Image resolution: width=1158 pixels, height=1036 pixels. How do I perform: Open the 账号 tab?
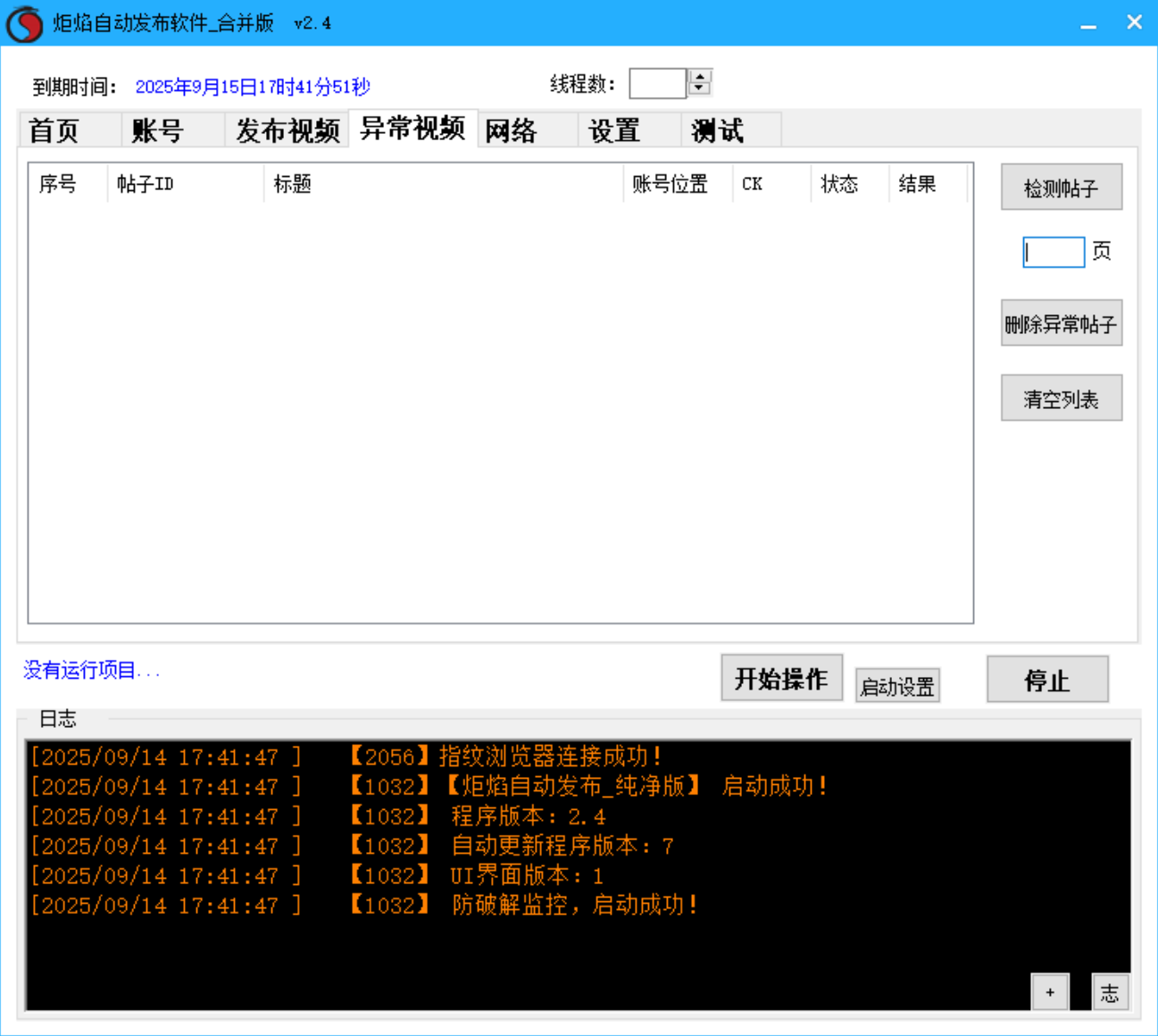[x=158, y=130]
